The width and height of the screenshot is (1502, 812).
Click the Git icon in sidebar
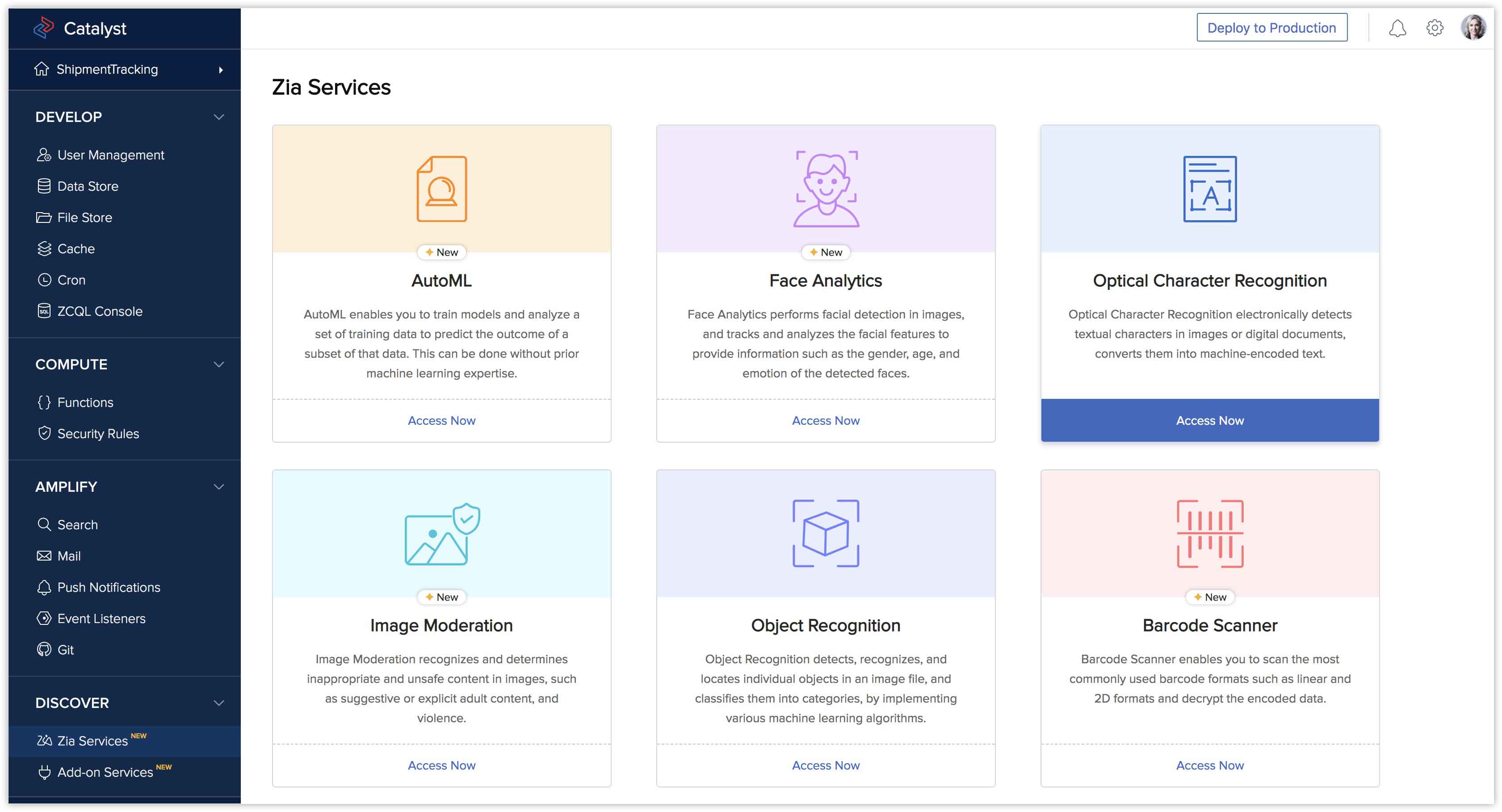44,649
